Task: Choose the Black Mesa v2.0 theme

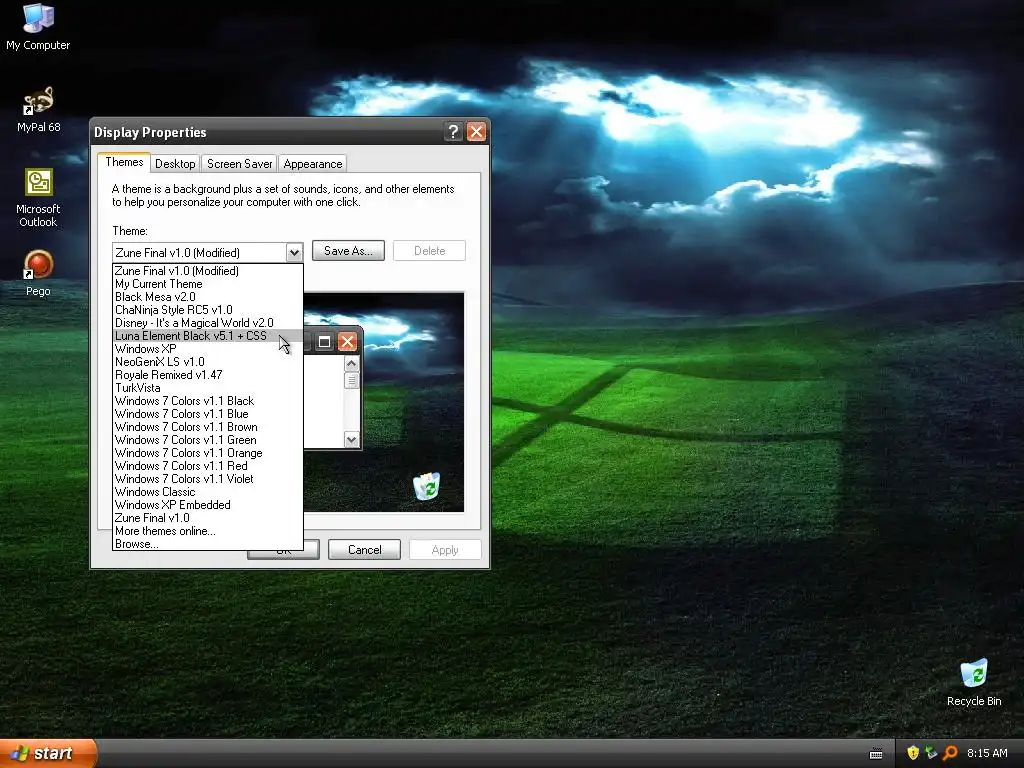Action: pos(208,297)
